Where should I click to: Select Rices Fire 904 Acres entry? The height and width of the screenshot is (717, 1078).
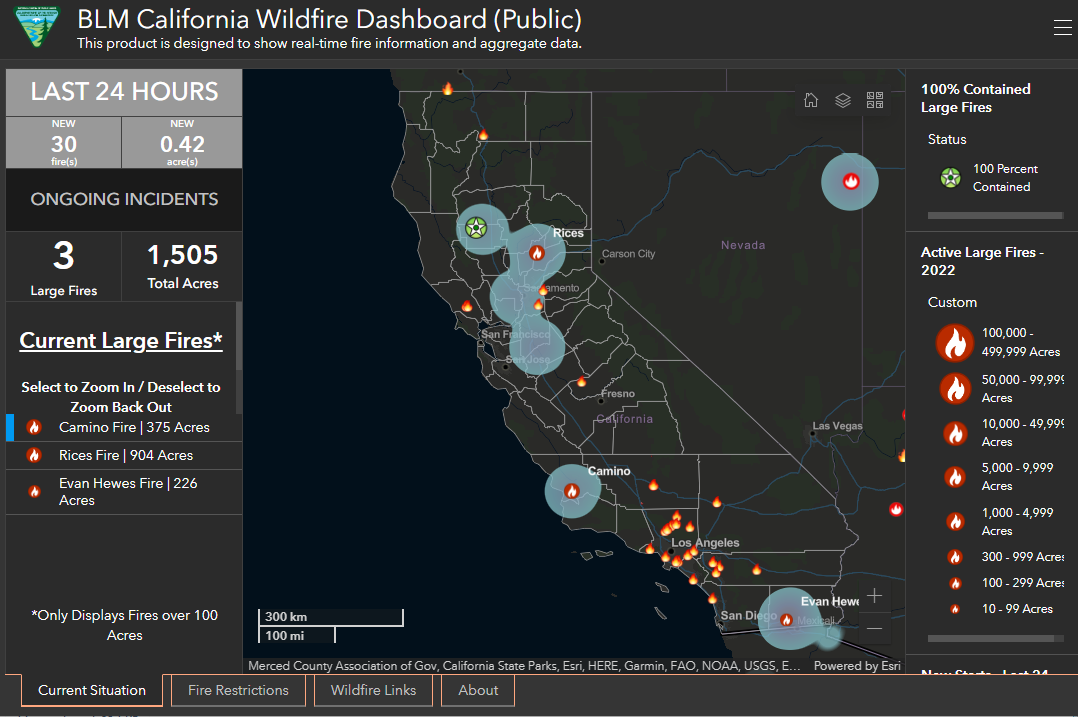(x=126, y=455)
